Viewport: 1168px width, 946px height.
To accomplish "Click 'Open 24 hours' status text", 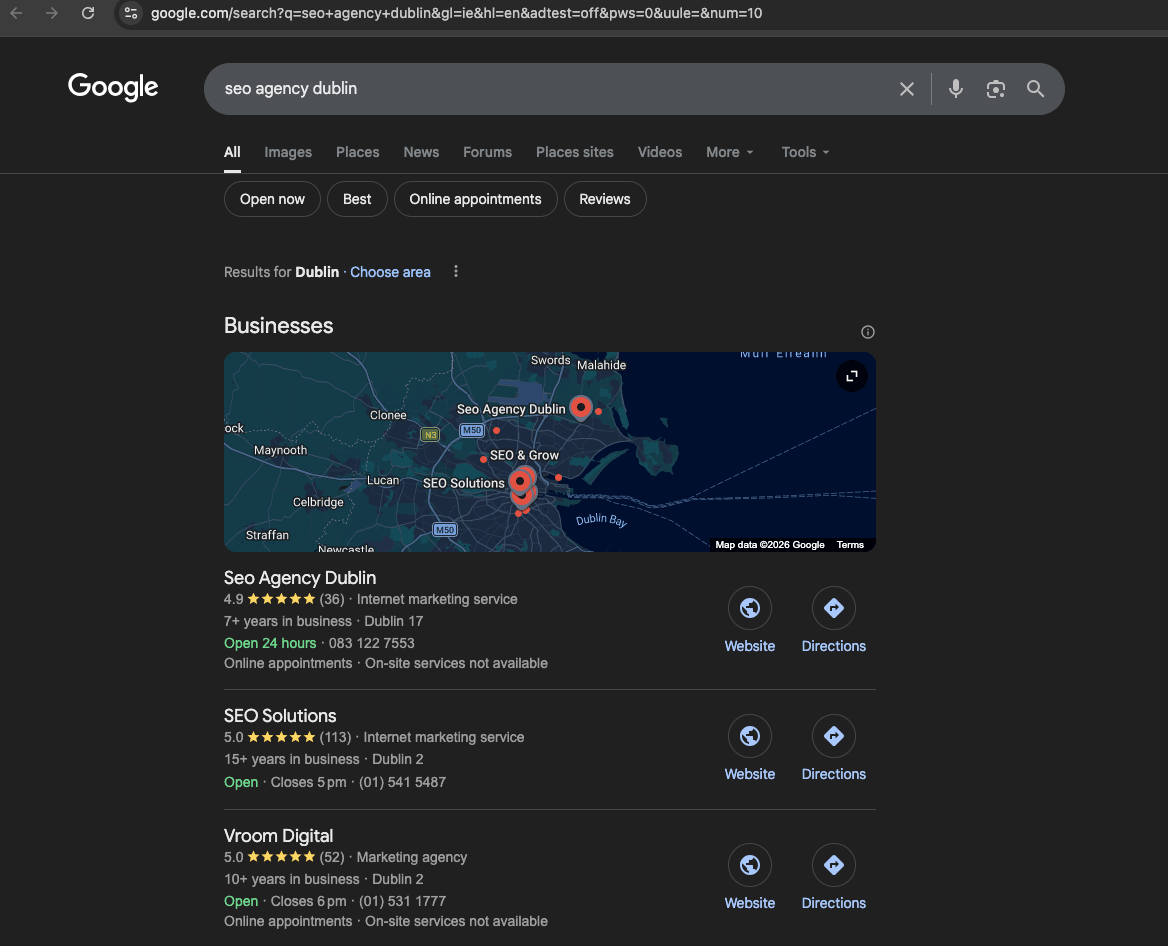I will tap(270, 643).
